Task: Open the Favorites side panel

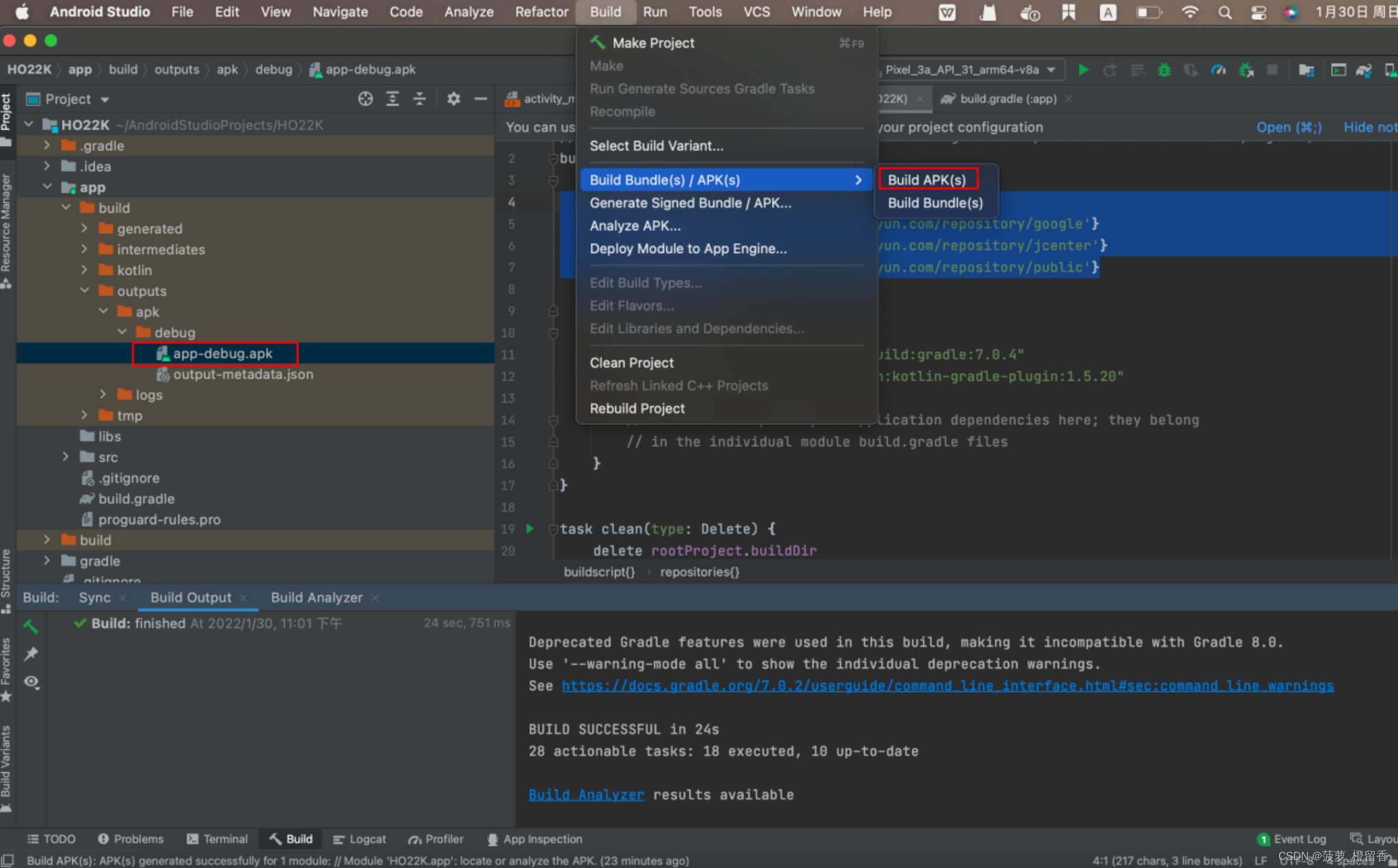Action: click(x=6, y=670)
